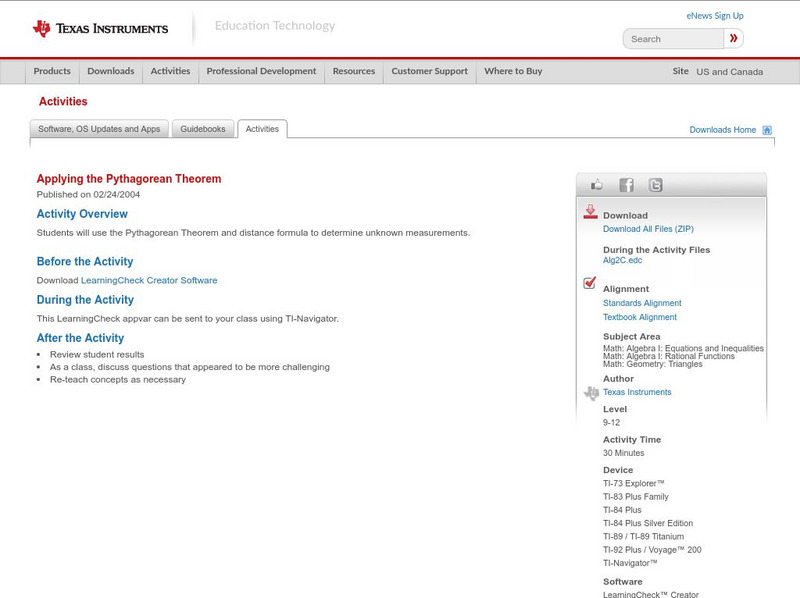Open the Downloads menu
The height and width of the screenshot is (598, 800).
(111, 71)
